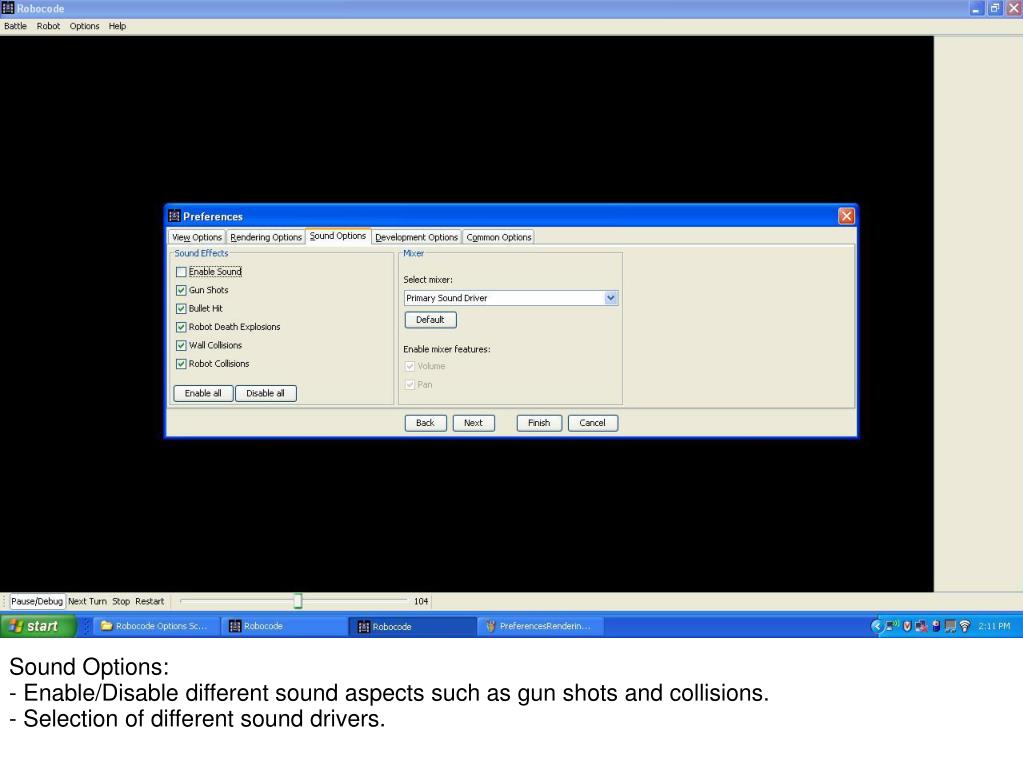
Task: Switch to the active Robocode taskbar window
Action: tap(412, 626)
